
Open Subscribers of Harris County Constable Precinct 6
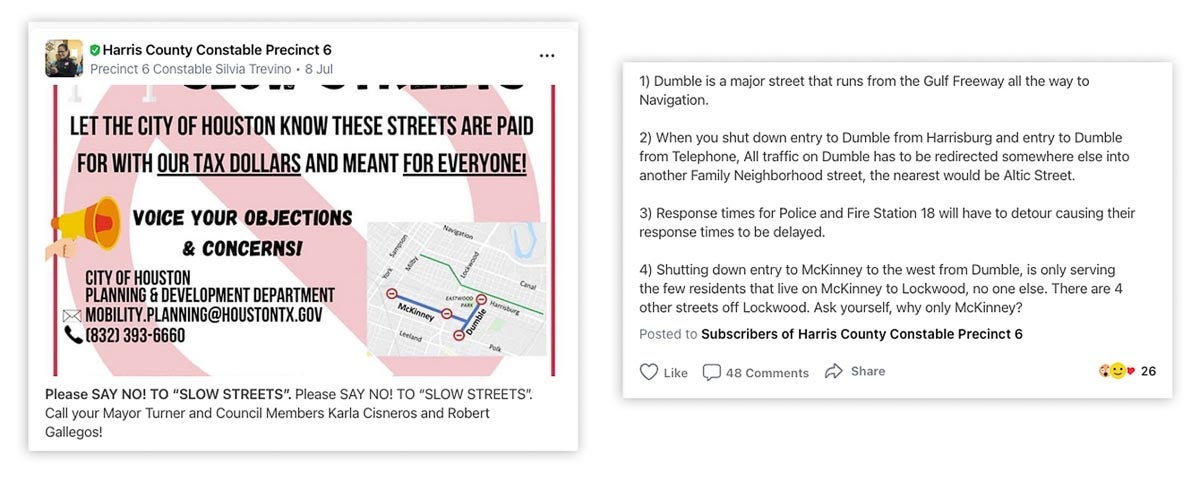[x=862, y=334]
